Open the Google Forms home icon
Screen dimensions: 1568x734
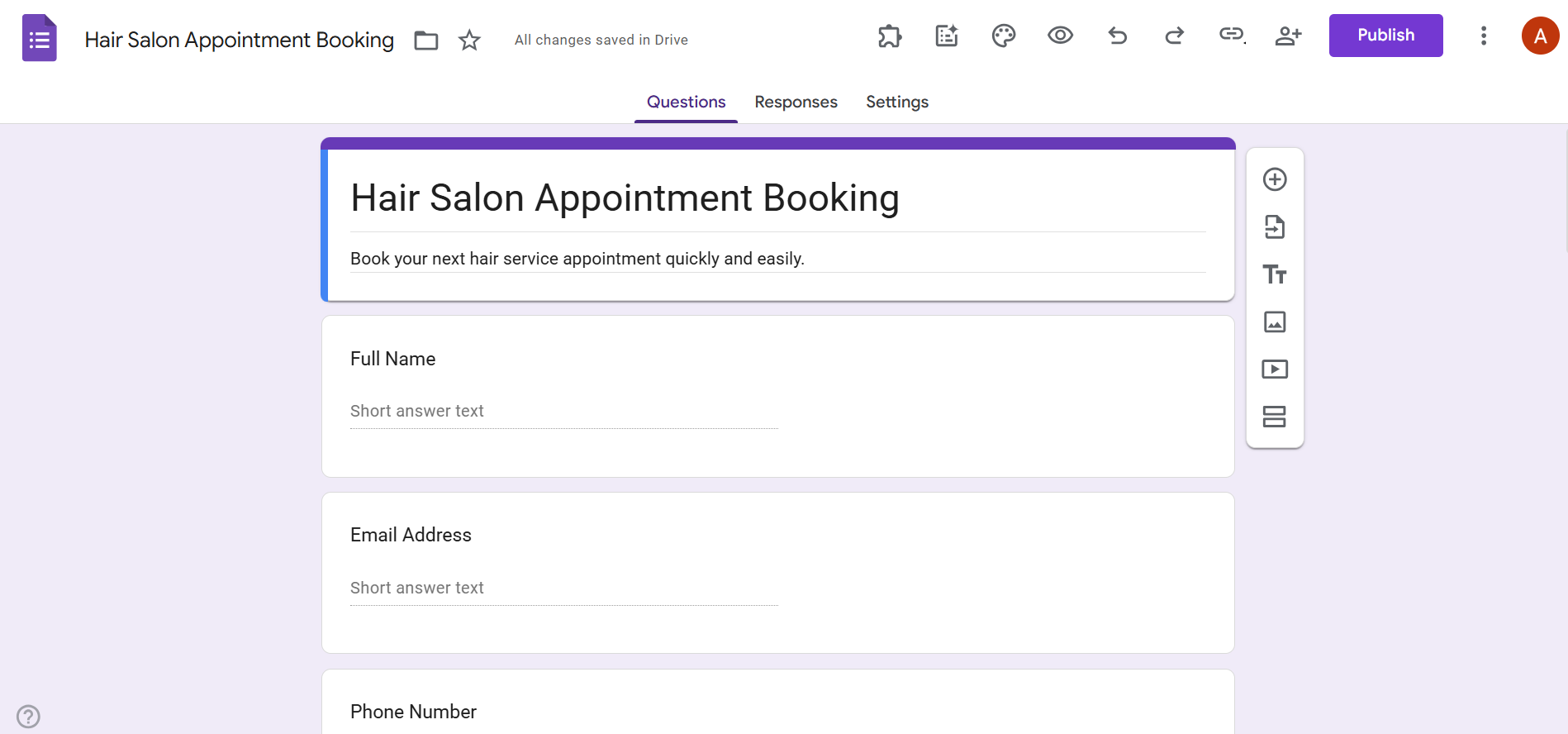(x=39, y=38)
